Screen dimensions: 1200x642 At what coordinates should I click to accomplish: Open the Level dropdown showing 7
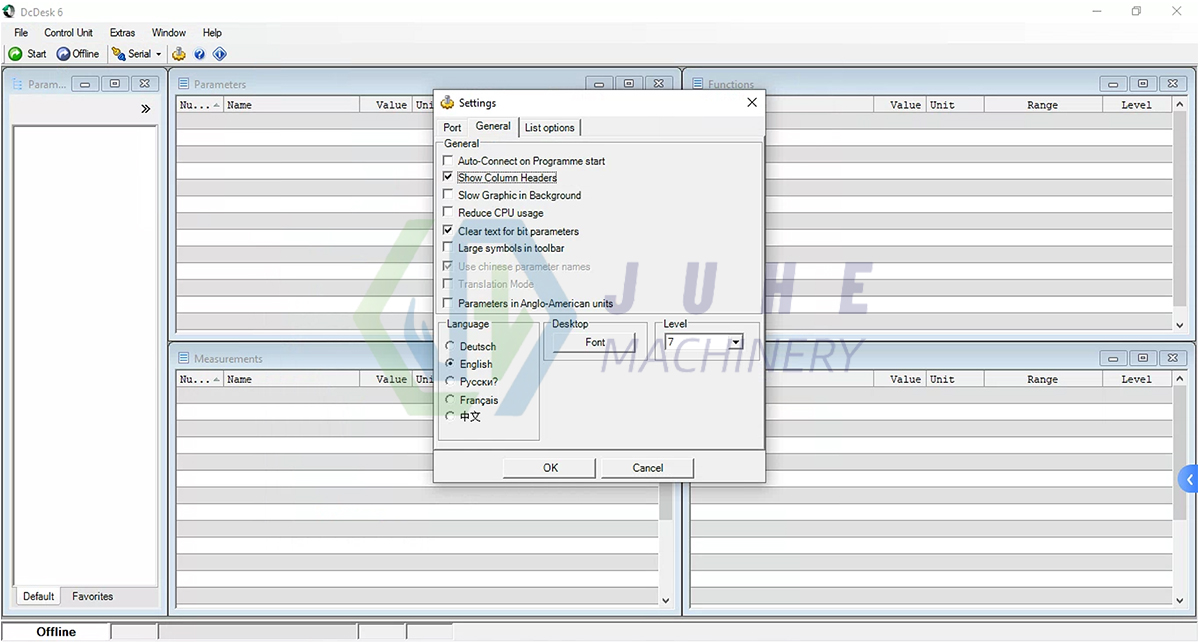(734, 342)
